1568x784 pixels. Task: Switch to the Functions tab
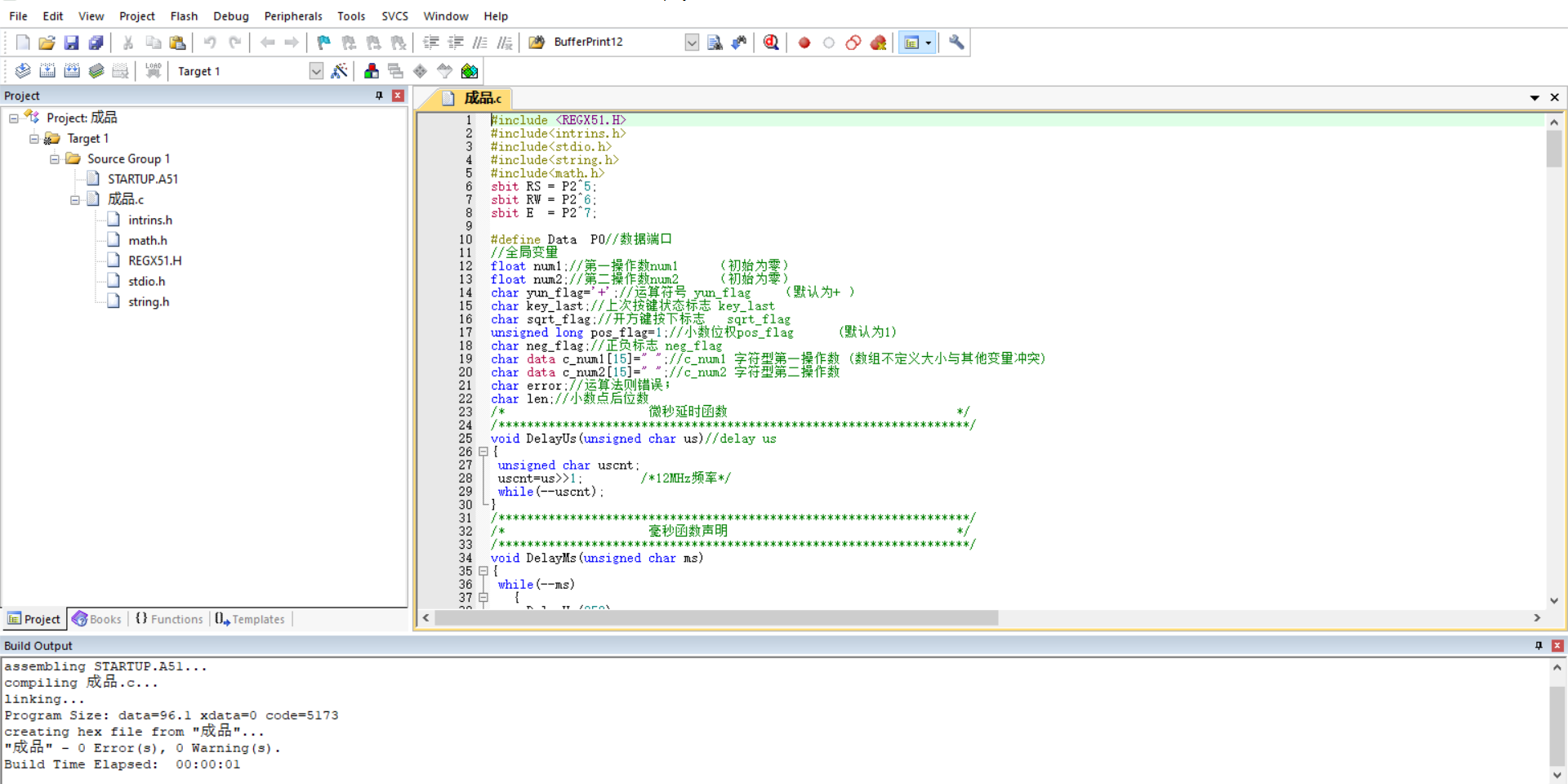click(169, 619)
